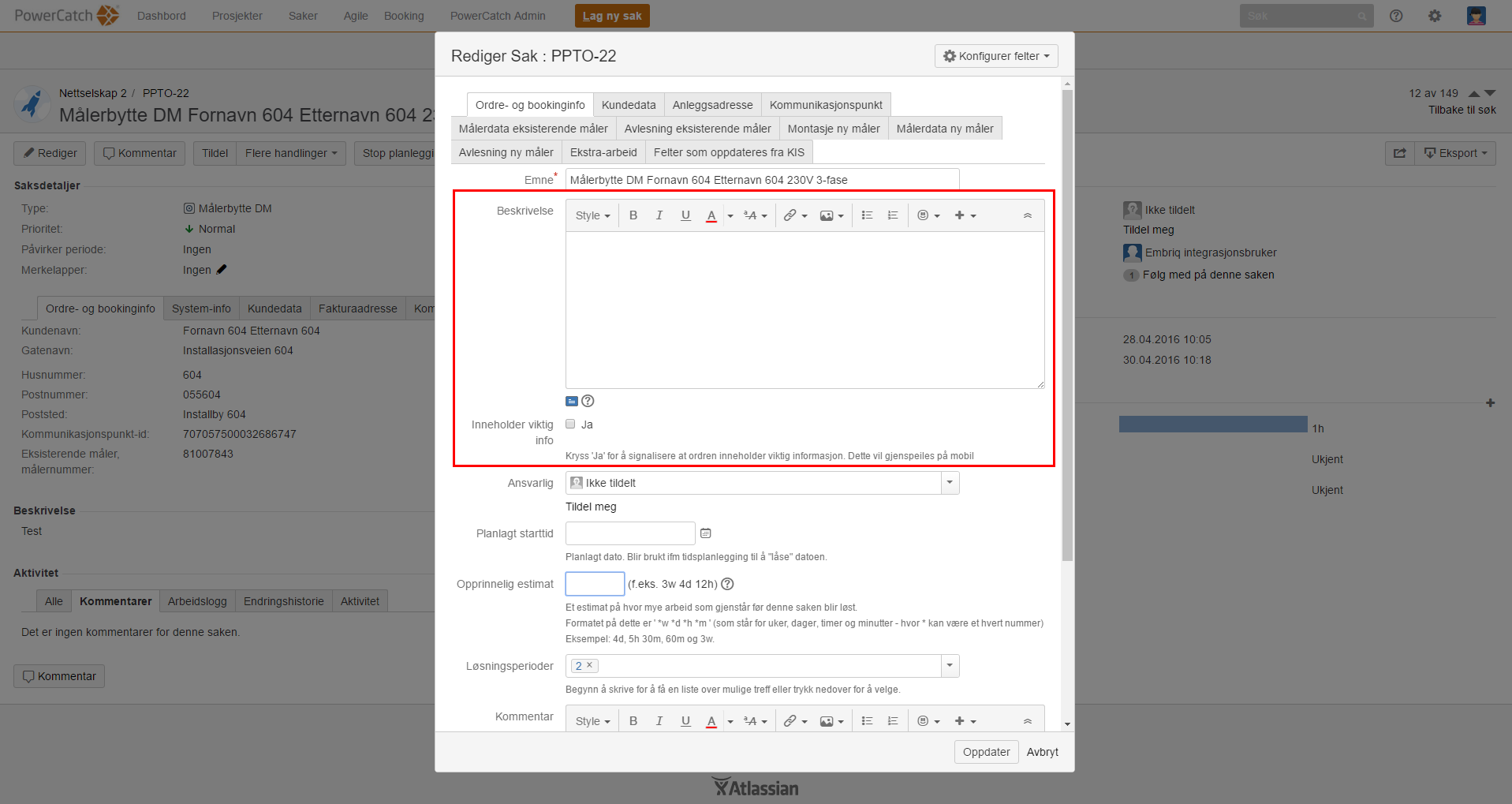Insert bullet list in Beskrivelse editor
Image resolution: width=1512 pixels, height=804 pixels.
(867, 215)
